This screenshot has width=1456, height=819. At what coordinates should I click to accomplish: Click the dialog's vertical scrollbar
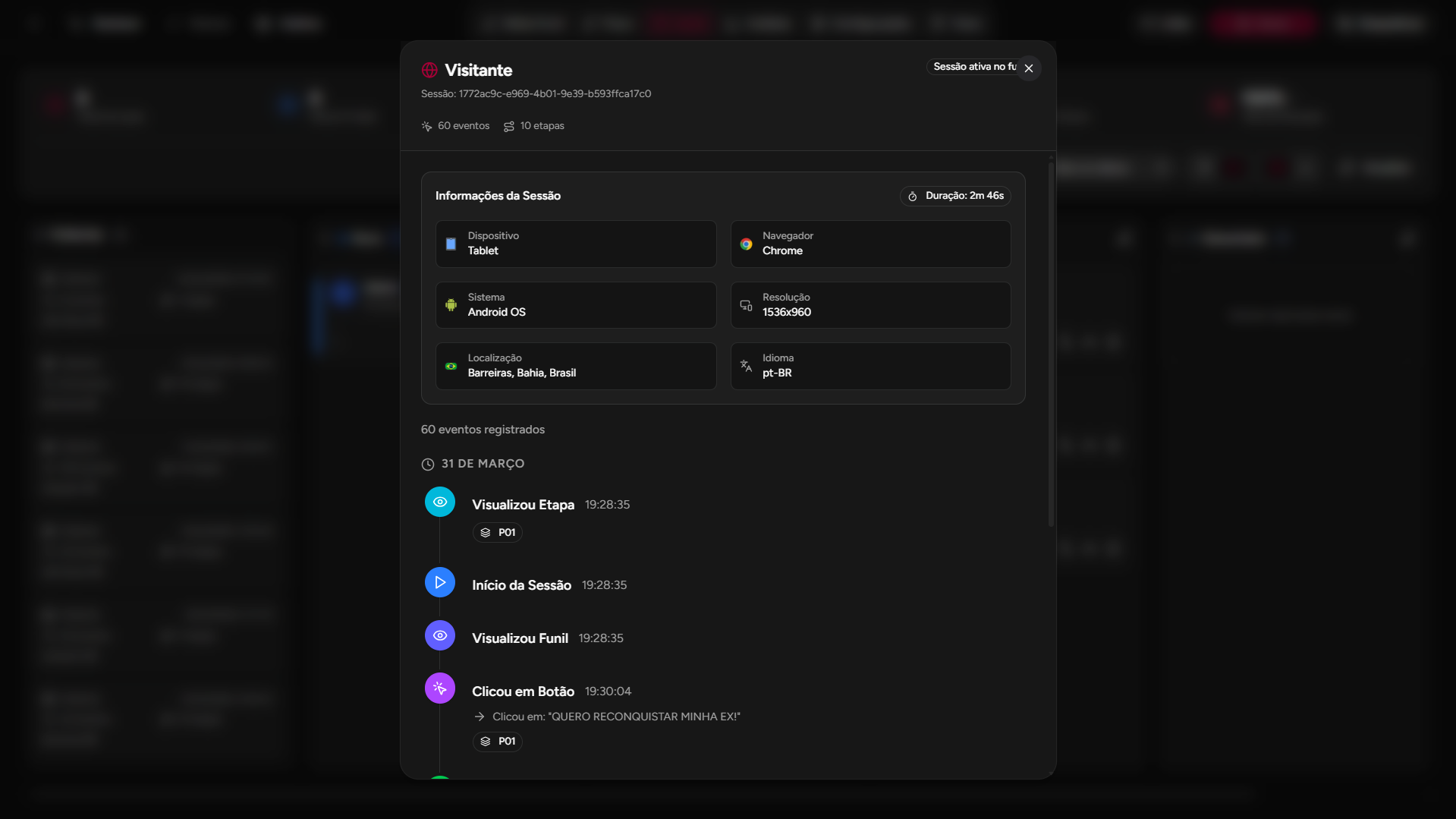(1051, 342)
